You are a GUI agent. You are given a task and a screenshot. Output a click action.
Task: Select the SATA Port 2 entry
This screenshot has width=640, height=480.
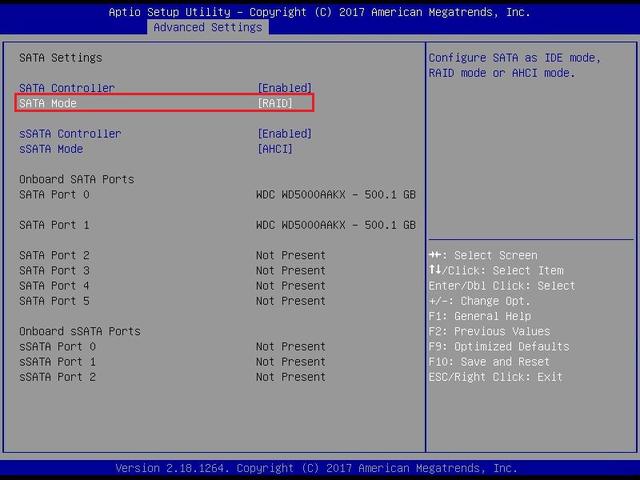click(x=54, y=255)
